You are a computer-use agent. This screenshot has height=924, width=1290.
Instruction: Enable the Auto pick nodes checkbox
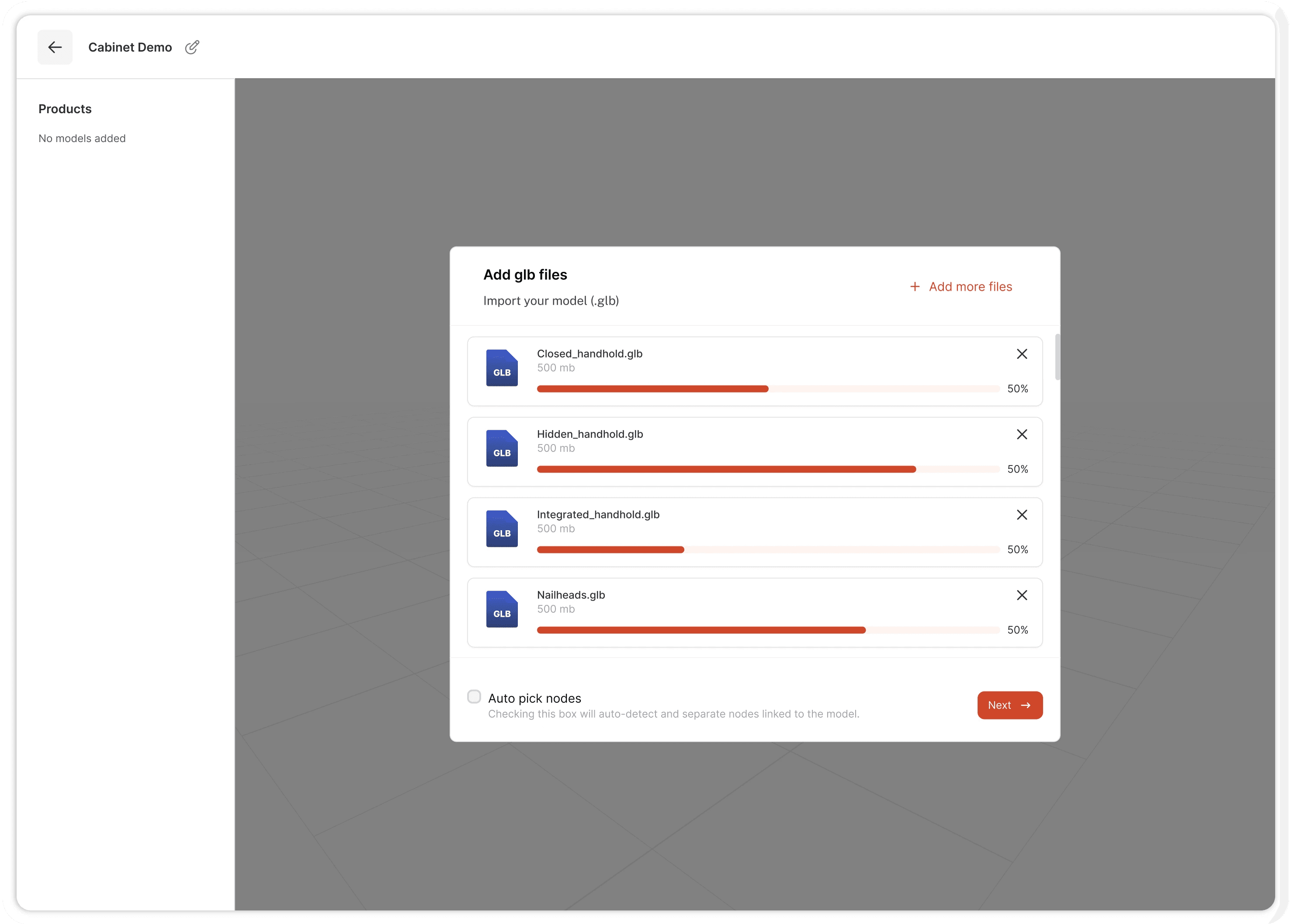pos(474,697)
